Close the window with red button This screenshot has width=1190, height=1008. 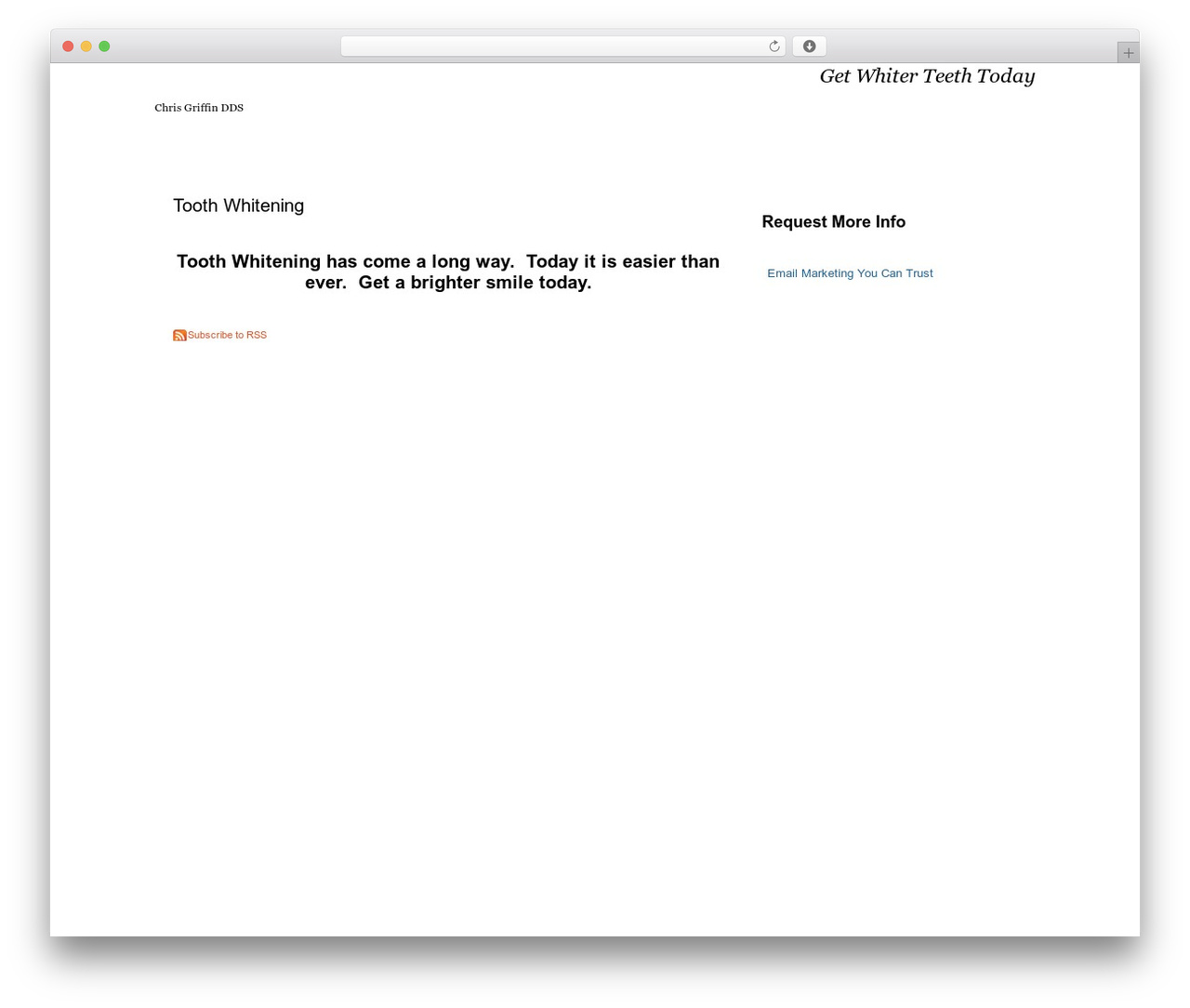tap(68, 46)
